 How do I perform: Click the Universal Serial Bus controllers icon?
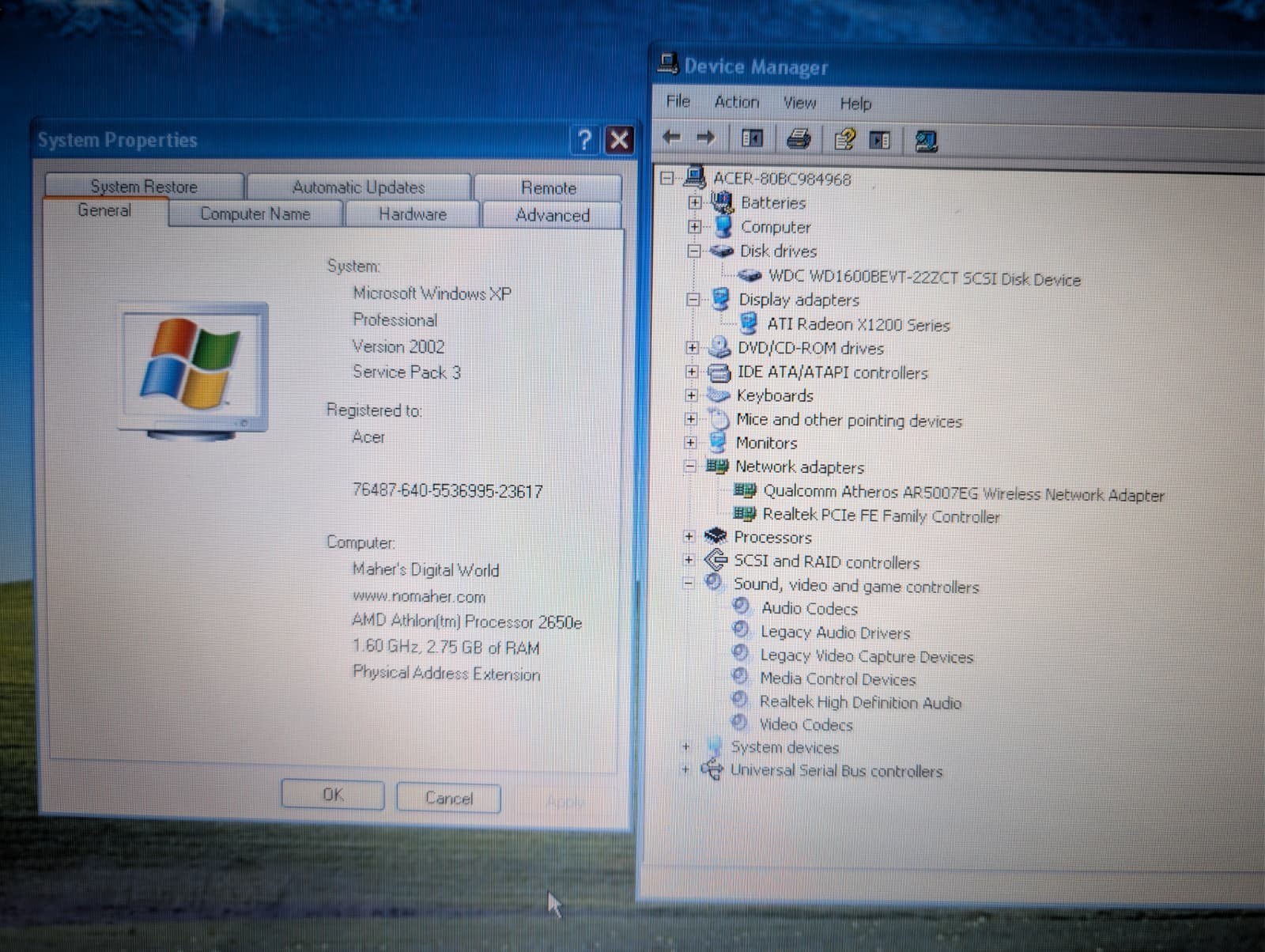(712, 769)
